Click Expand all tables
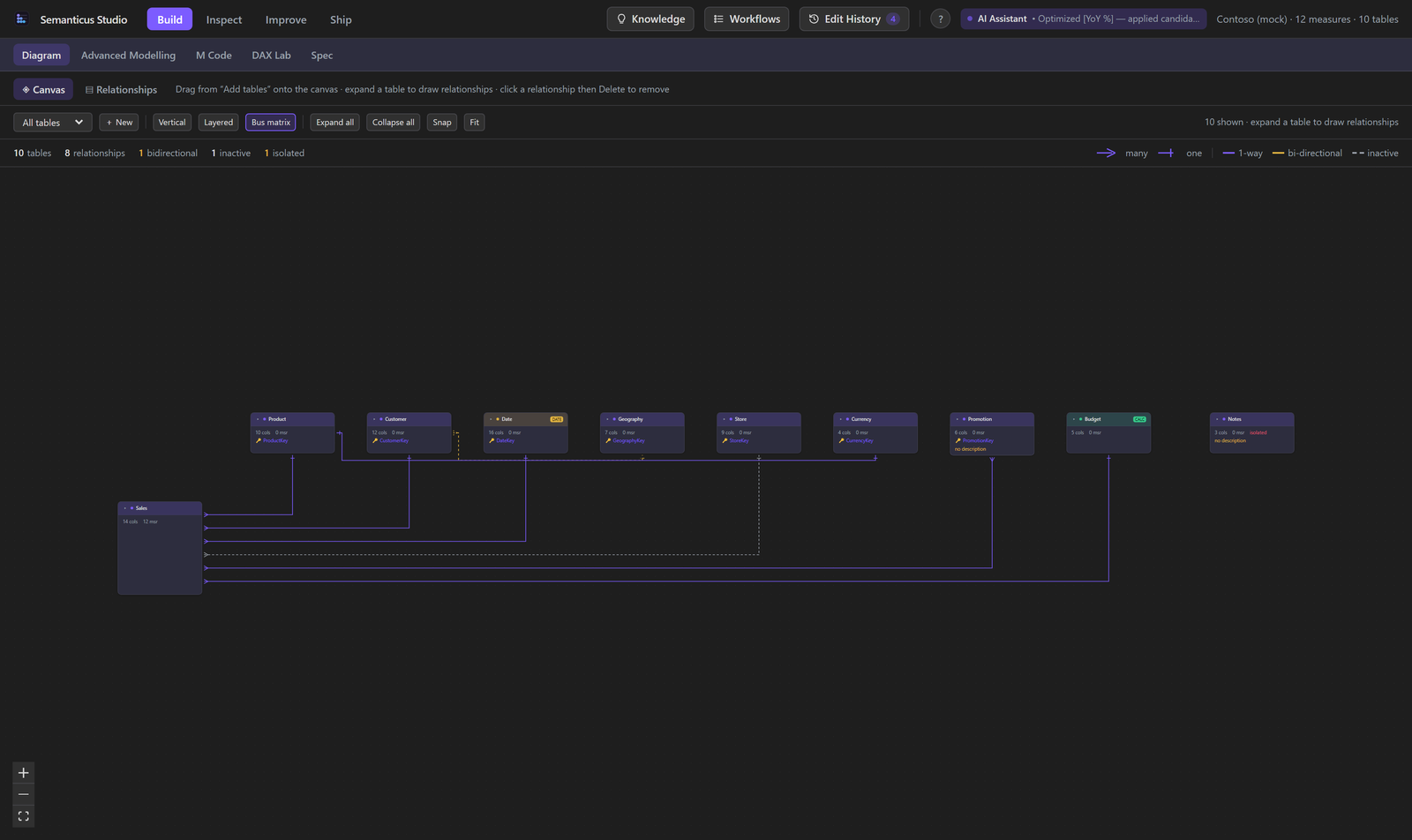The image size is (1412, 840). pos(334,123)
